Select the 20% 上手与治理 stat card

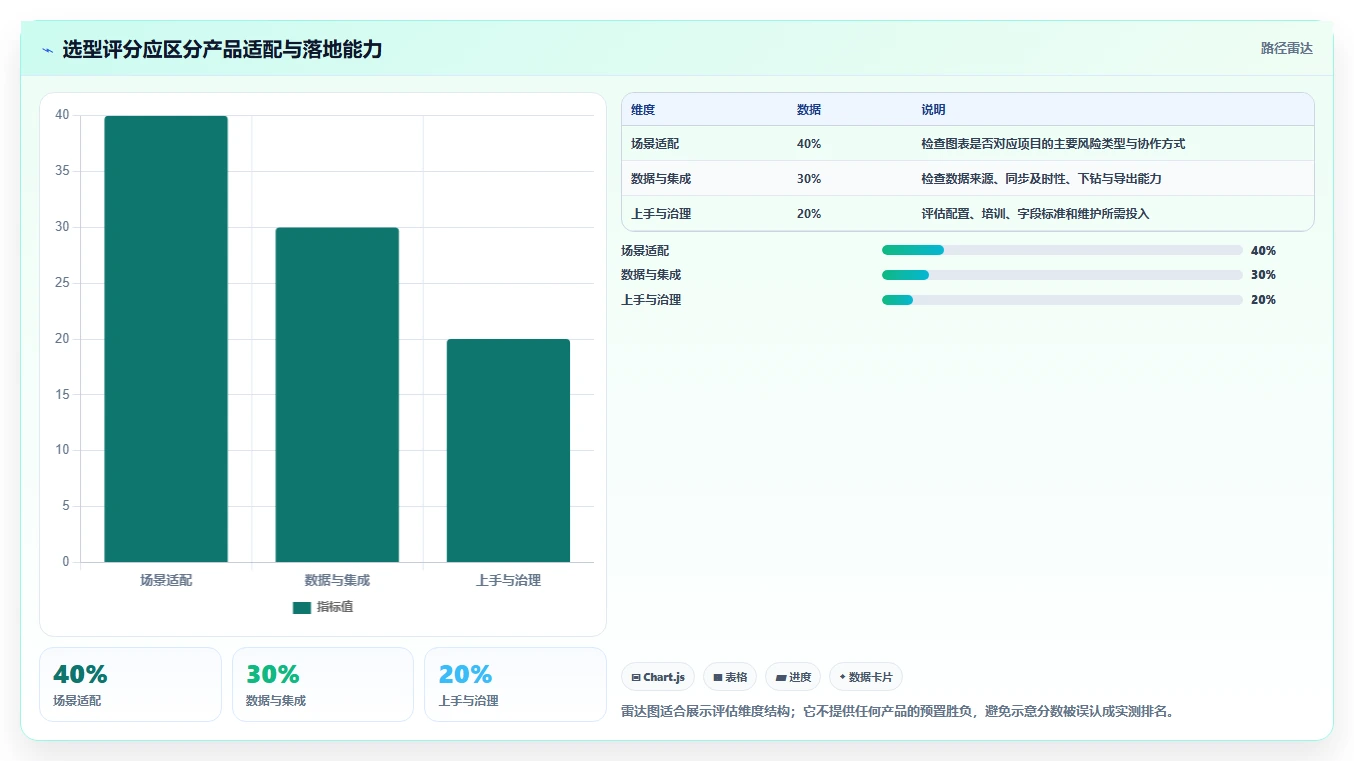coord(515,684)
